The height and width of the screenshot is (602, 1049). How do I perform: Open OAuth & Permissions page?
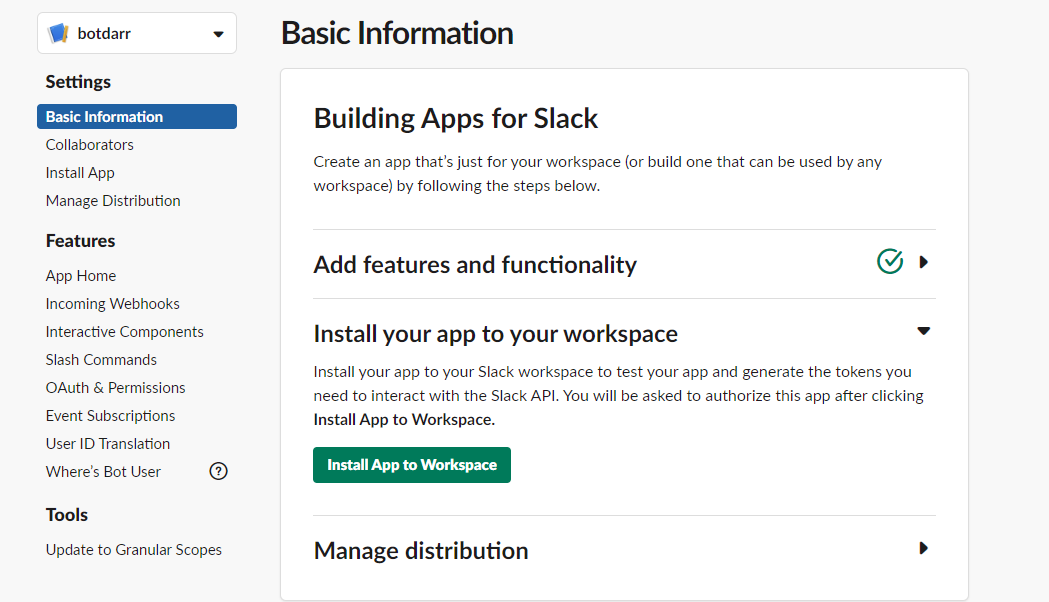tap(115, 388)
